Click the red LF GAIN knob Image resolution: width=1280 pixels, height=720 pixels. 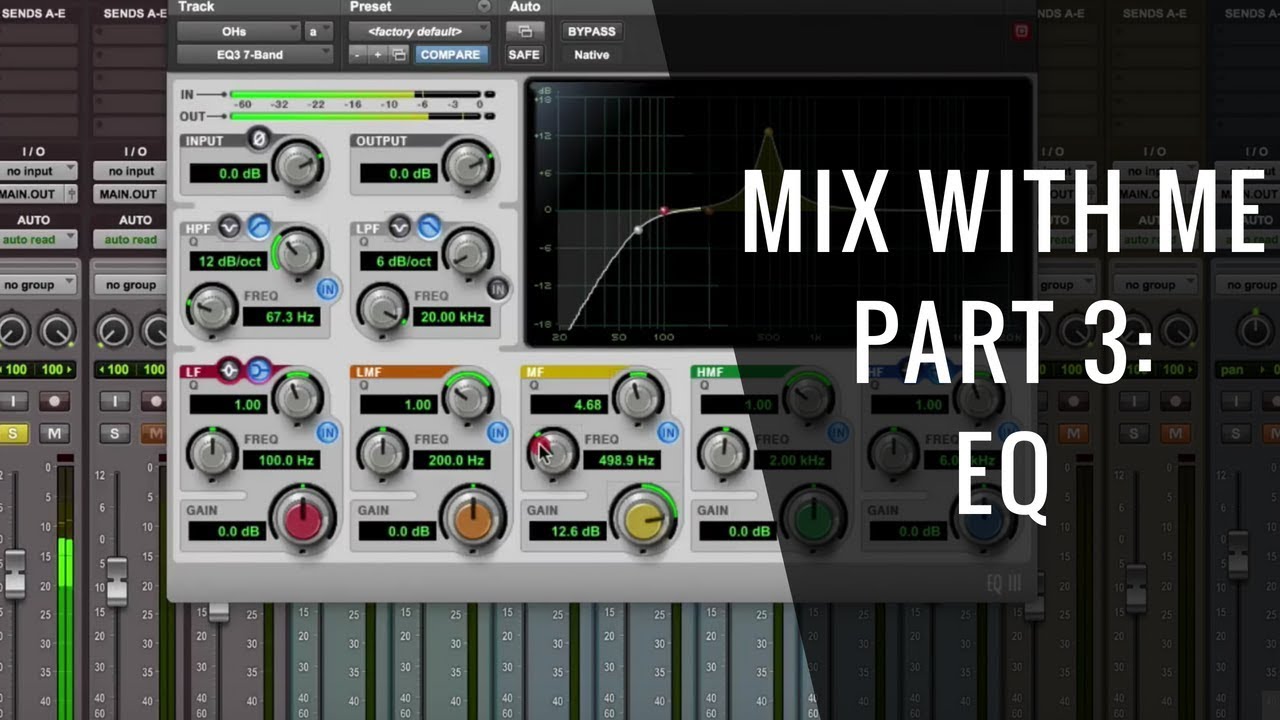coord(304,520)
